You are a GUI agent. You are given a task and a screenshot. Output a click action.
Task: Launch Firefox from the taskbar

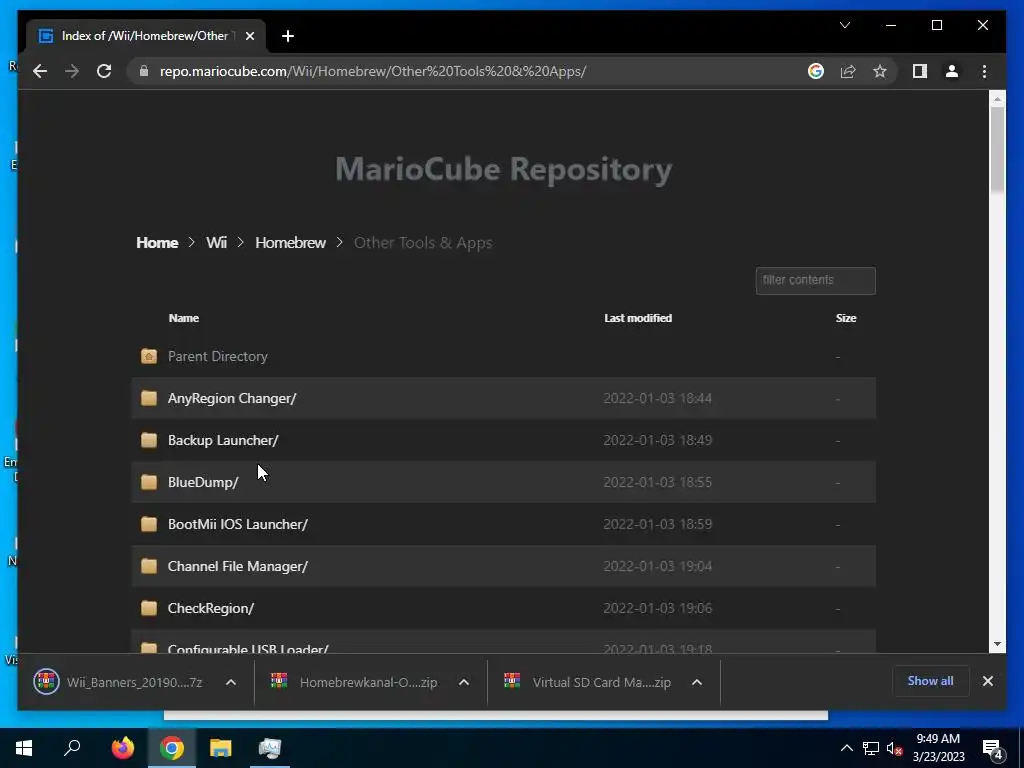click(122, 748)
